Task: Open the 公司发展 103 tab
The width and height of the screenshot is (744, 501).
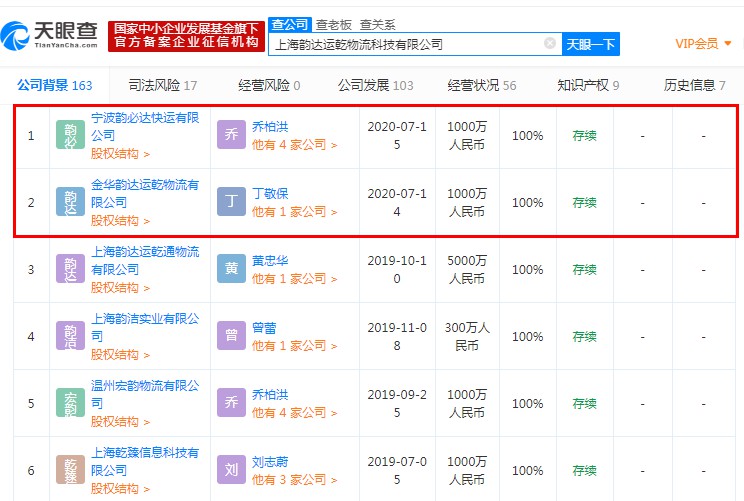Action: (375, 85)
